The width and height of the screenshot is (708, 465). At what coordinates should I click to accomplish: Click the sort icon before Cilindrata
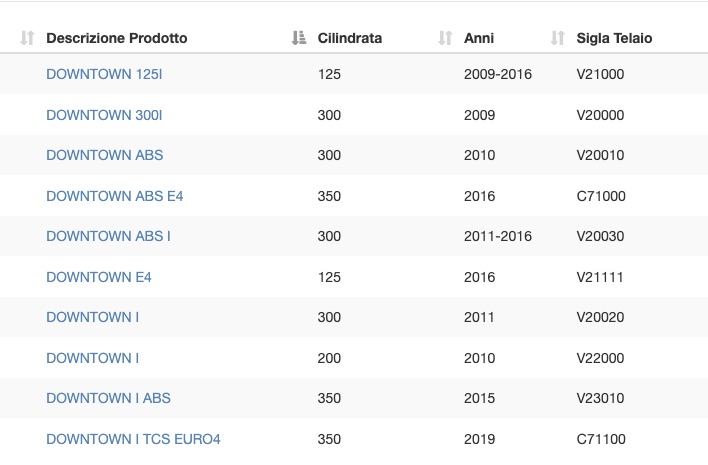[298, 38]
